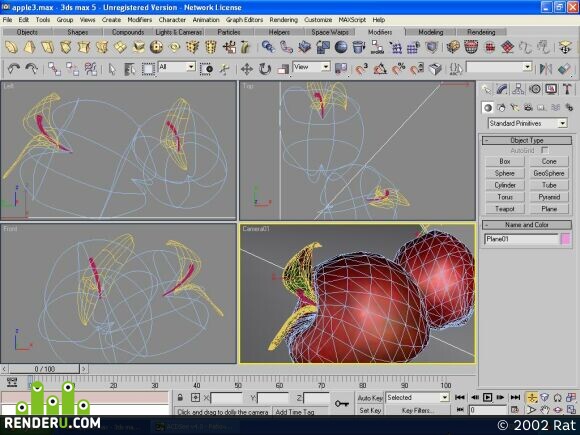This screenshot has height=435, width=580.
Task: Click the Select Object arrow tool
Action: [x=112, y=69]
